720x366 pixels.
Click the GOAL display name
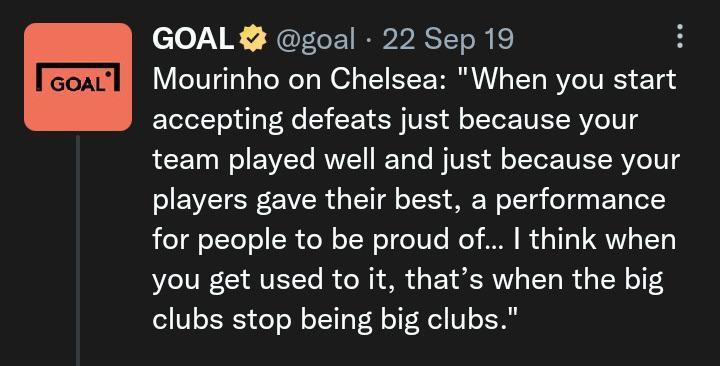coord(193,39)
